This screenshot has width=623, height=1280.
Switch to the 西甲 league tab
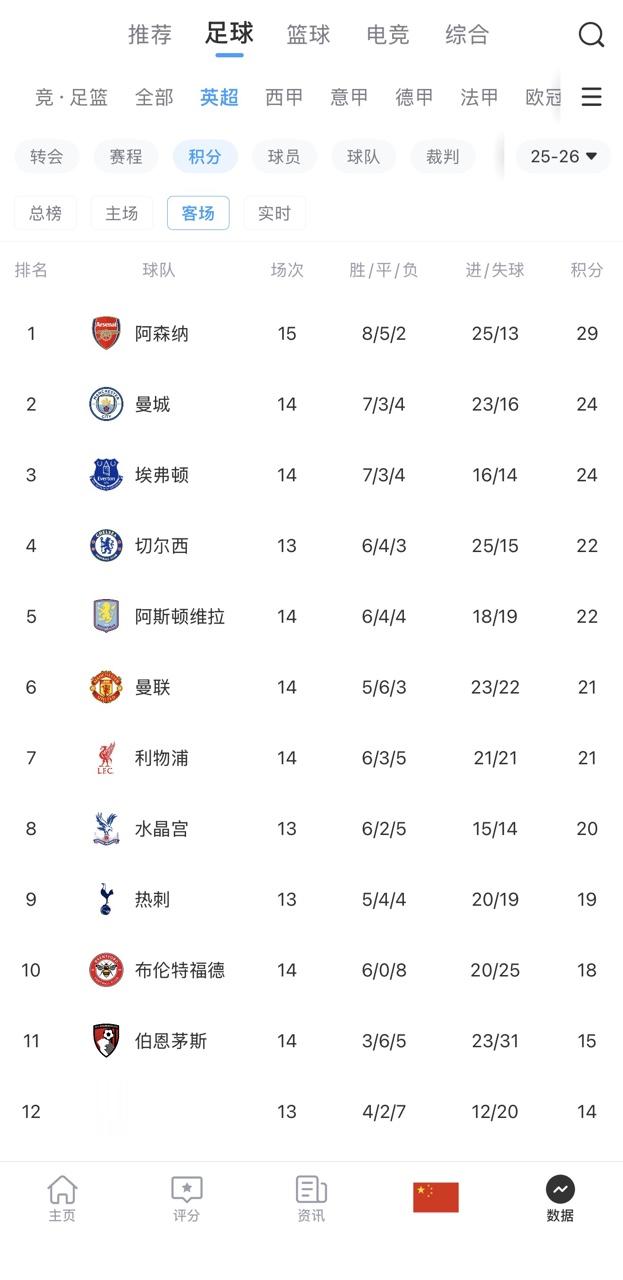click(284, 97)
